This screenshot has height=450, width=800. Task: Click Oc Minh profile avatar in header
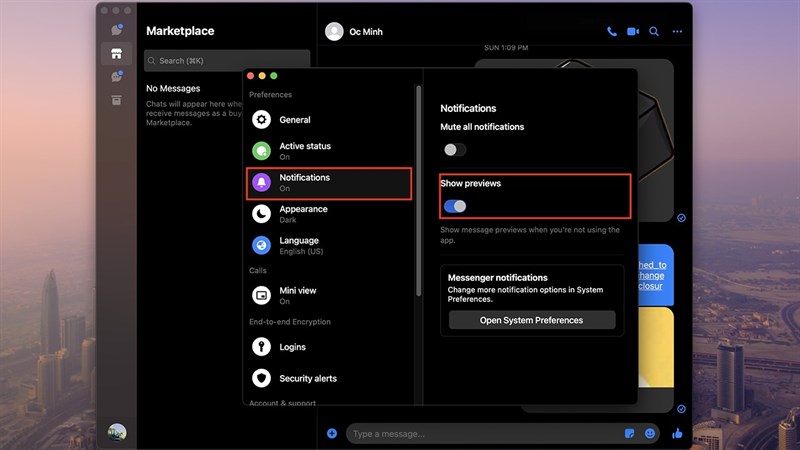point(334,32)
